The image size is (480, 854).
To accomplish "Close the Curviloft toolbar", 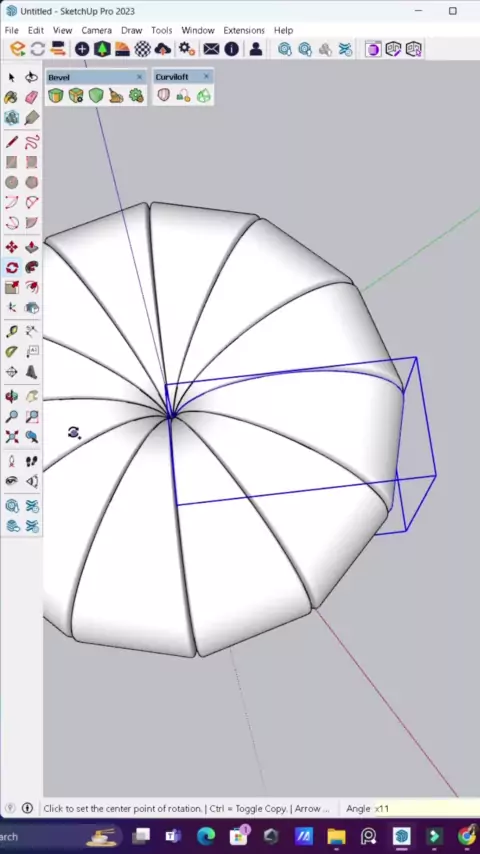I will (x=206, y=77).
